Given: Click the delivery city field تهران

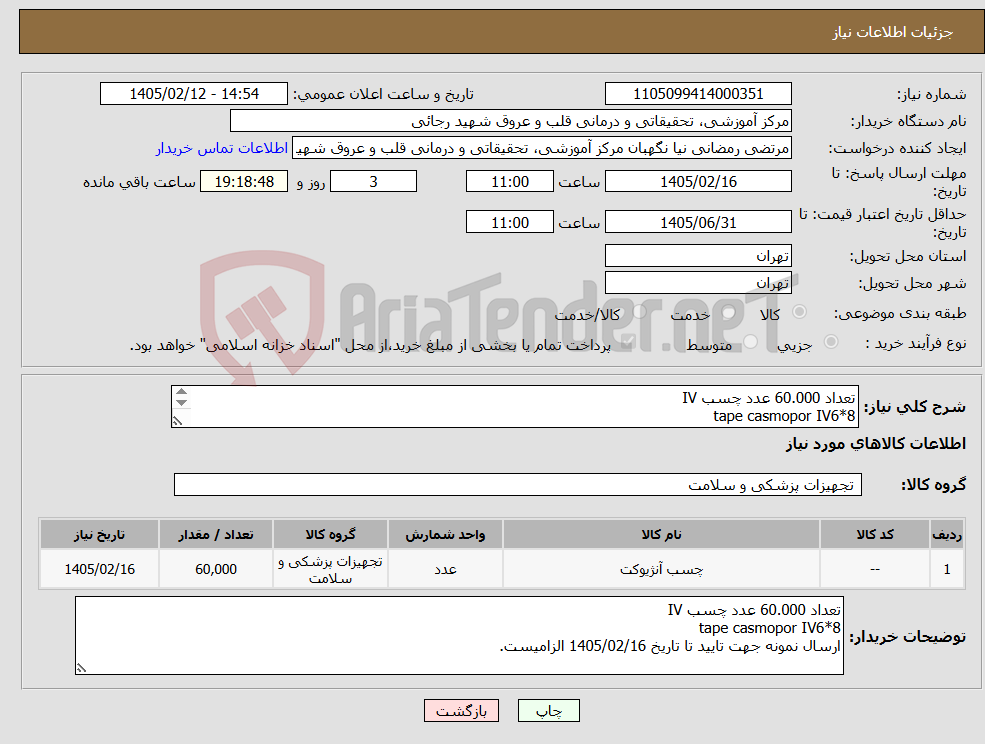Looking at the screenshot, I should (x=698, y=283).
